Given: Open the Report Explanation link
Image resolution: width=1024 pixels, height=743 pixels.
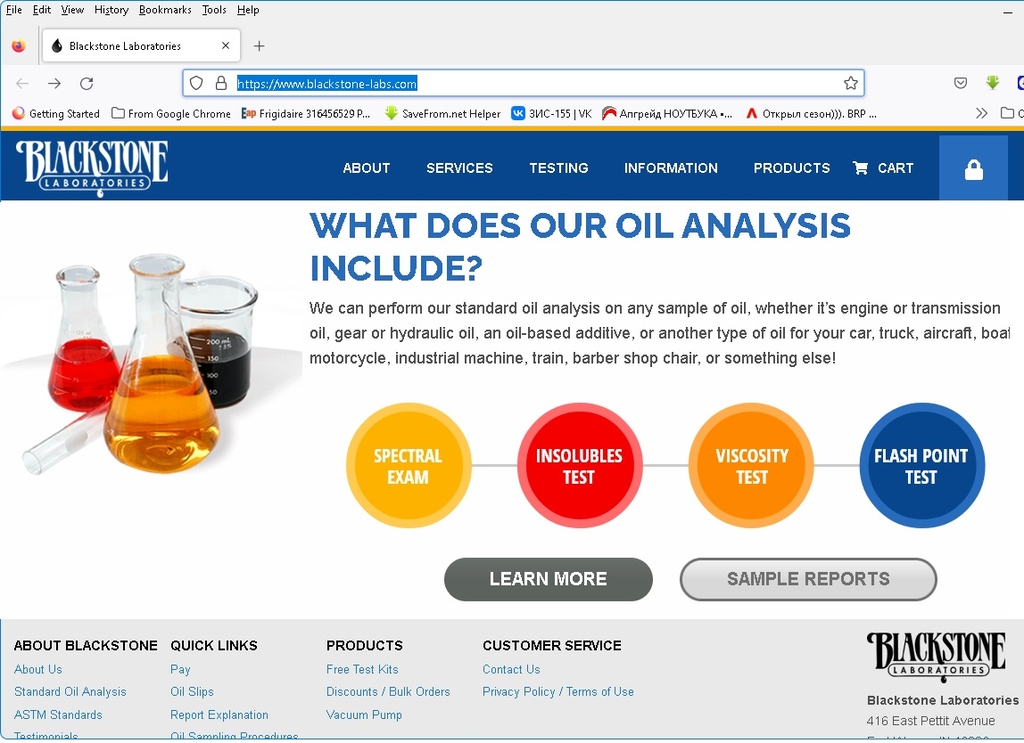Looking at the screenshot, I should 219,715.
